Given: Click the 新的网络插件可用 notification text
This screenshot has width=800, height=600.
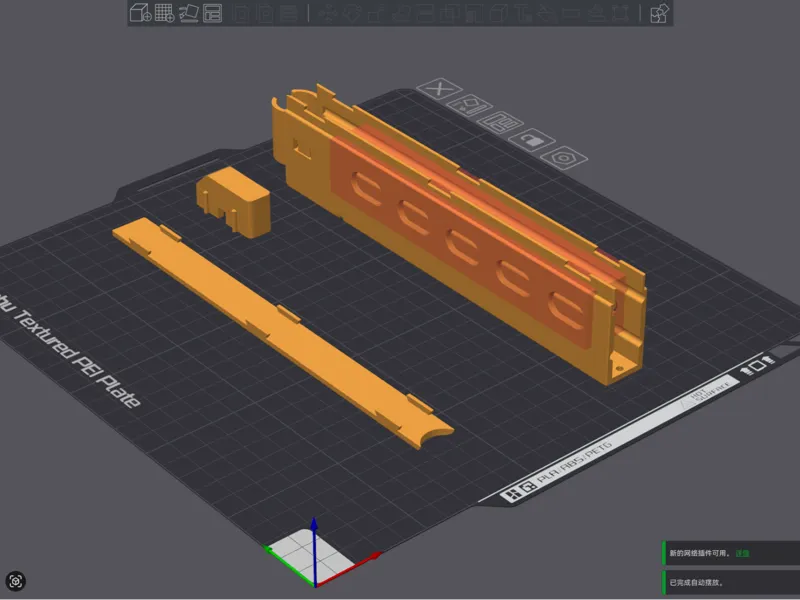Looking at the screenshot, I should [x=699, y=553].
